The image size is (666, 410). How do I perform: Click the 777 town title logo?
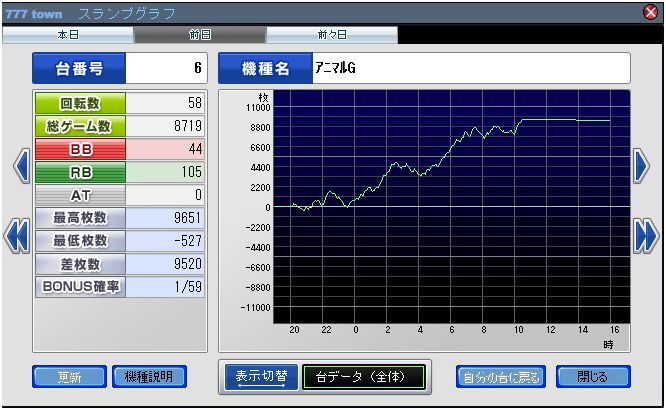[34, 14]
